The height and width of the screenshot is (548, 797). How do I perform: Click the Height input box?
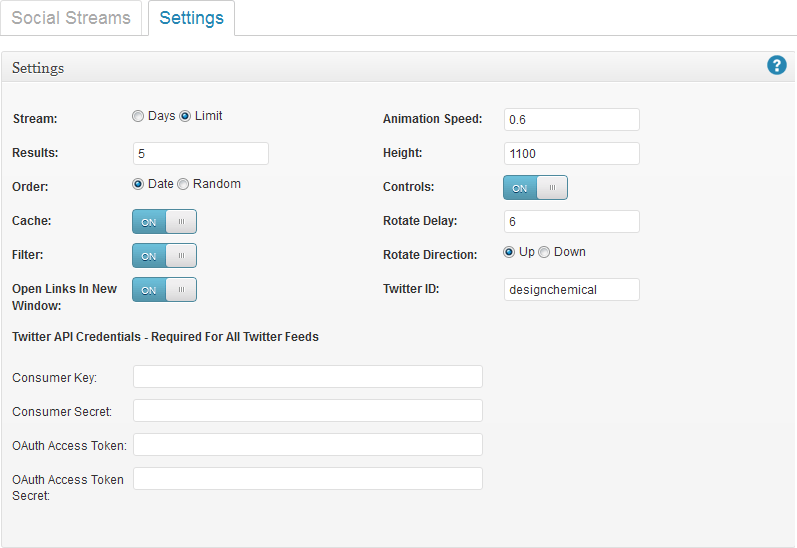(572, 154)
